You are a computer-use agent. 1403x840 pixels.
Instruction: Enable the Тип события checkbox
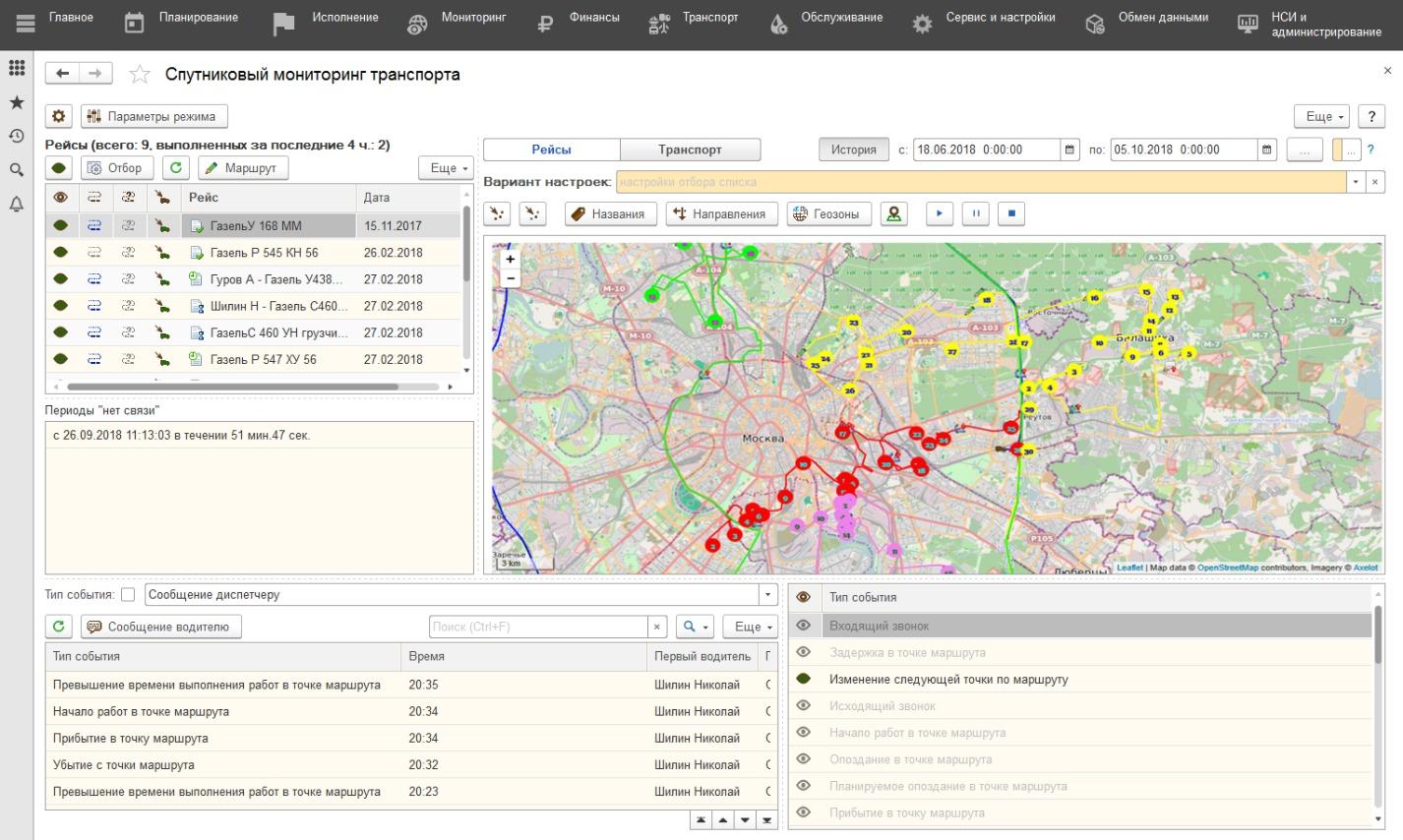point(128,595)
